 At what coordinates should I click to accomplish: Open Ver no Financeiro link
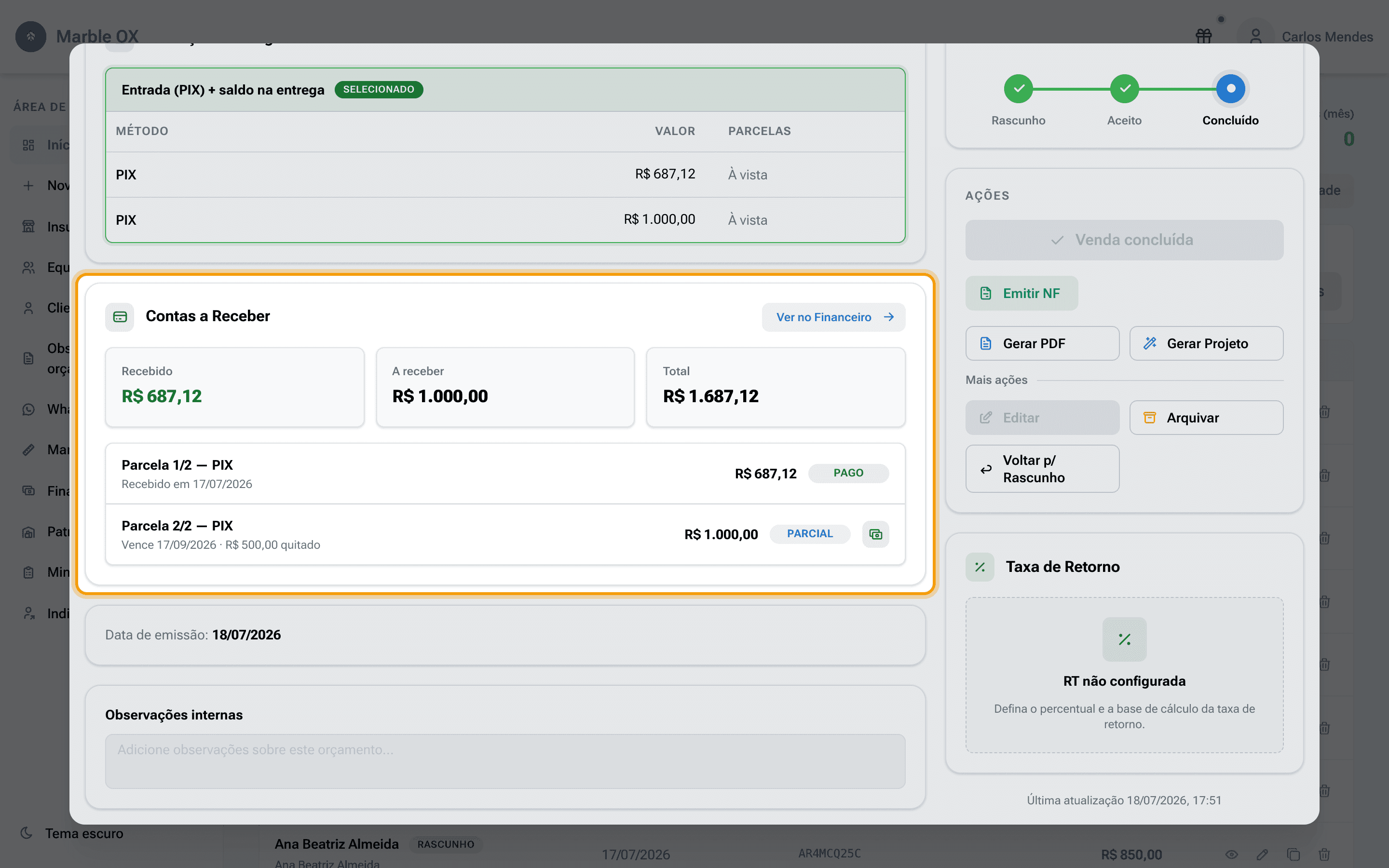click(x=833, y=317)
